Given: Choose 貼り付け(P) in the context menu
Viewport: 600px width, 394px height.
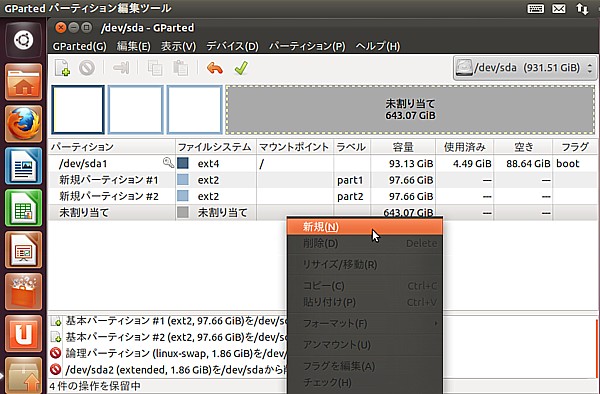Looking at the screenshot, I should [365, 302].
